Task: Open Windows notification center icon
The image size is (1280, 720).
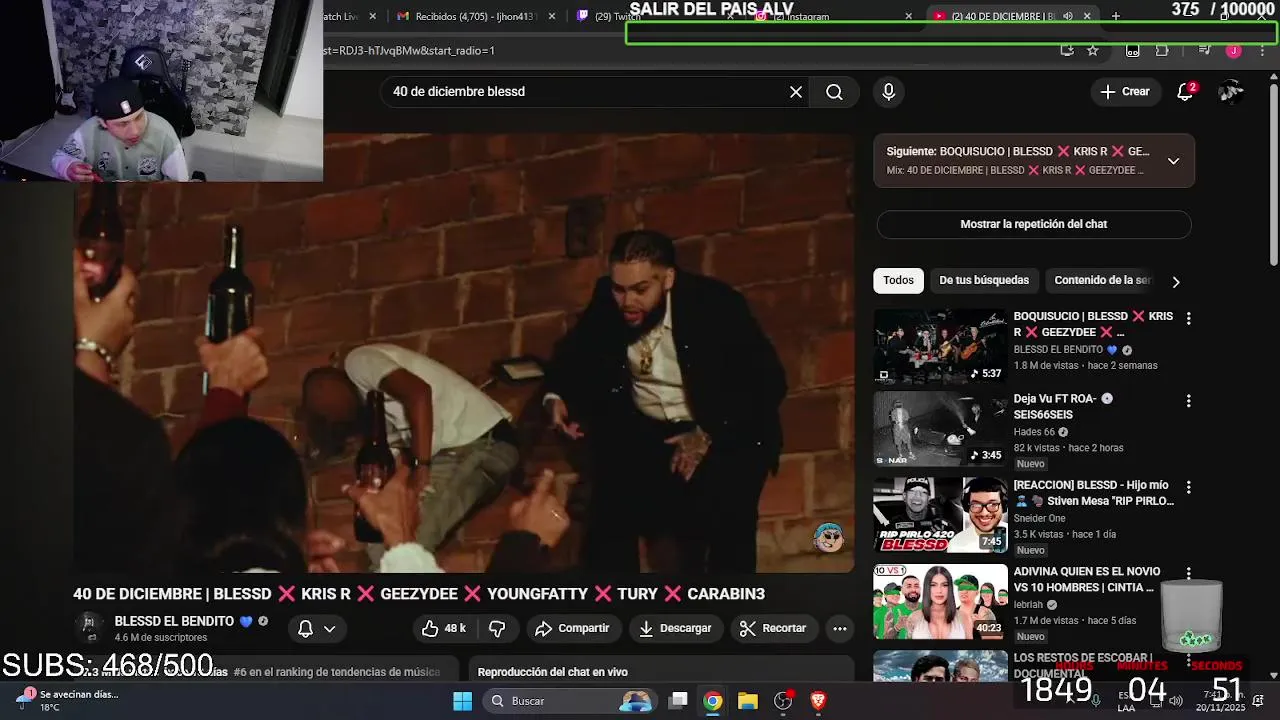Action: 1258,700
